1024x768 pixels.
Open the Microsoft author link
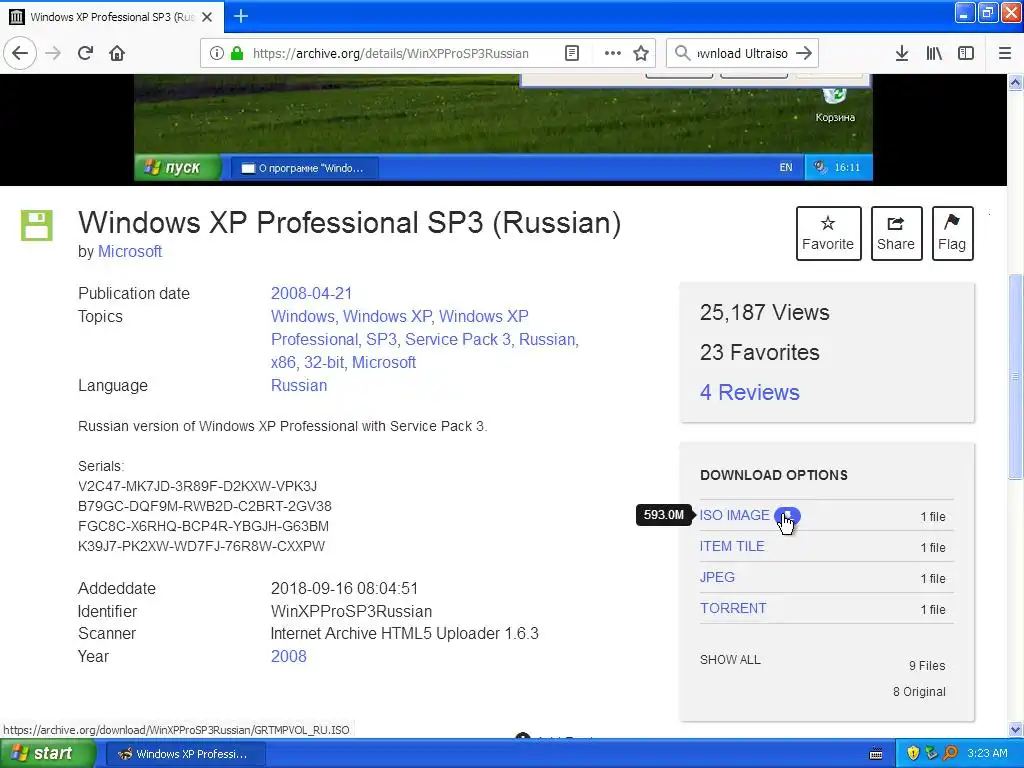tap(129, 251)
